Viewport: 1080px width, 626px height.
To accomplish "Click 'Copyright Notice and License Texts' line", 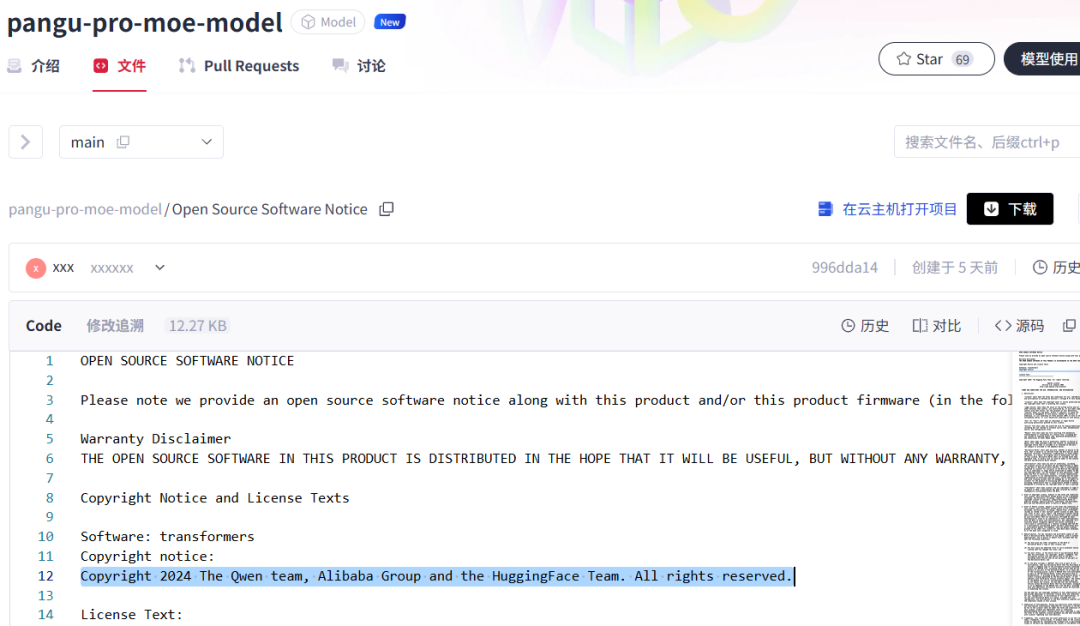I will tap(215, 498).
